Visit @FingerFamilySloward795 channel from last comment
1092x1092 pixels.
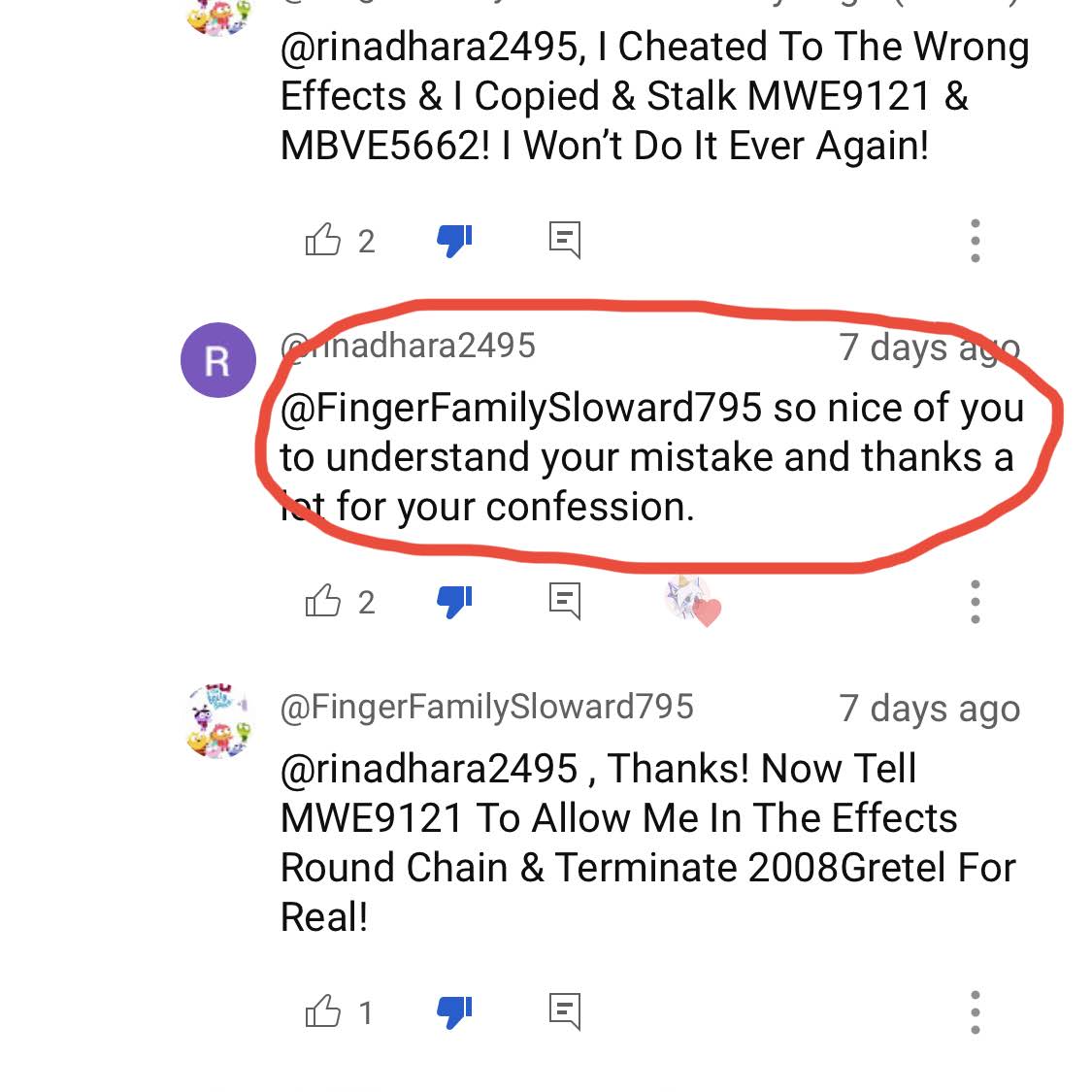pyautogui.click(x=487, y=707)
